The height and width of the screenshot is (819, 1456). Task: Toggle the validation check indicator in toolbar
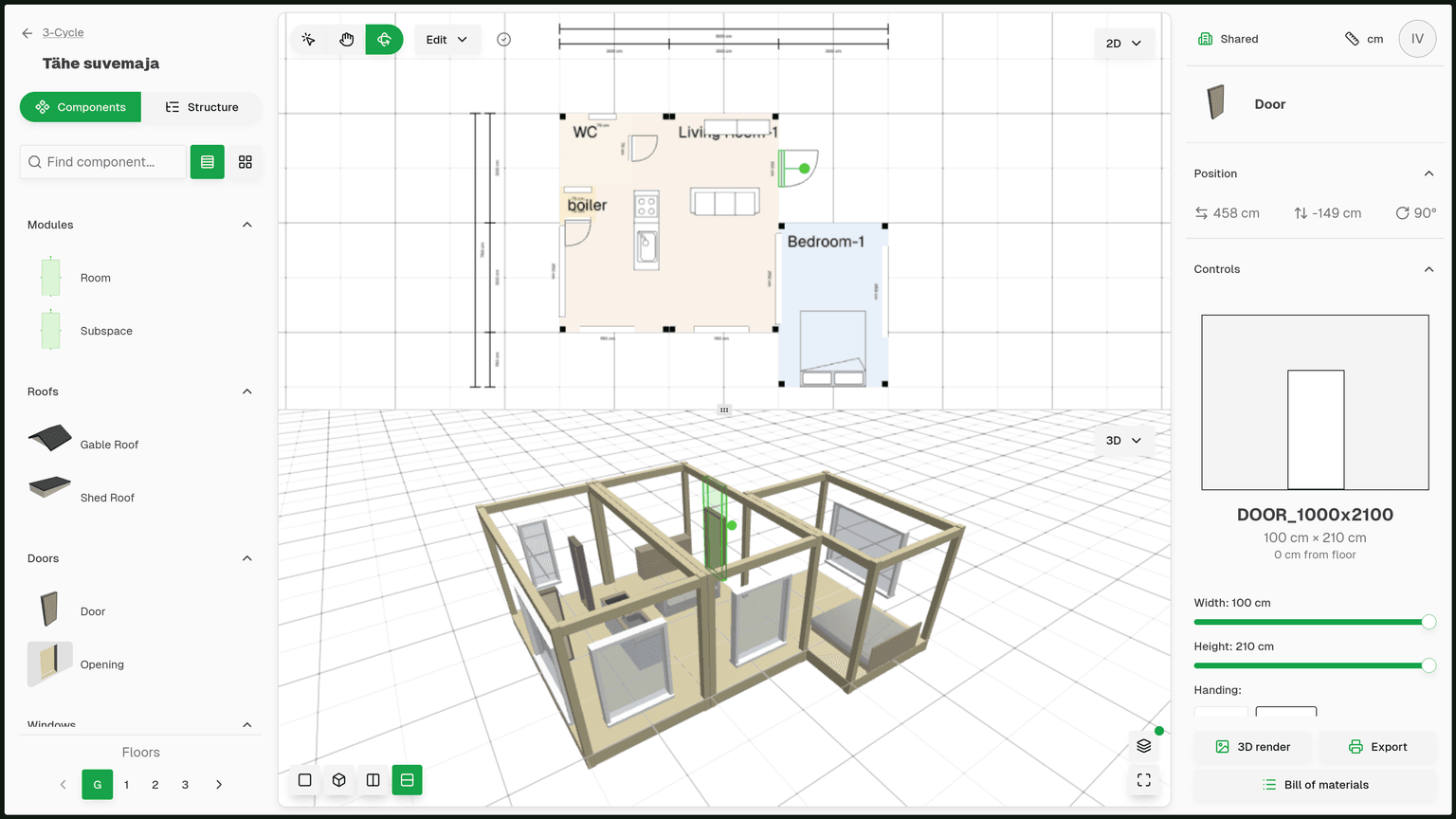(x=504, y=39)
